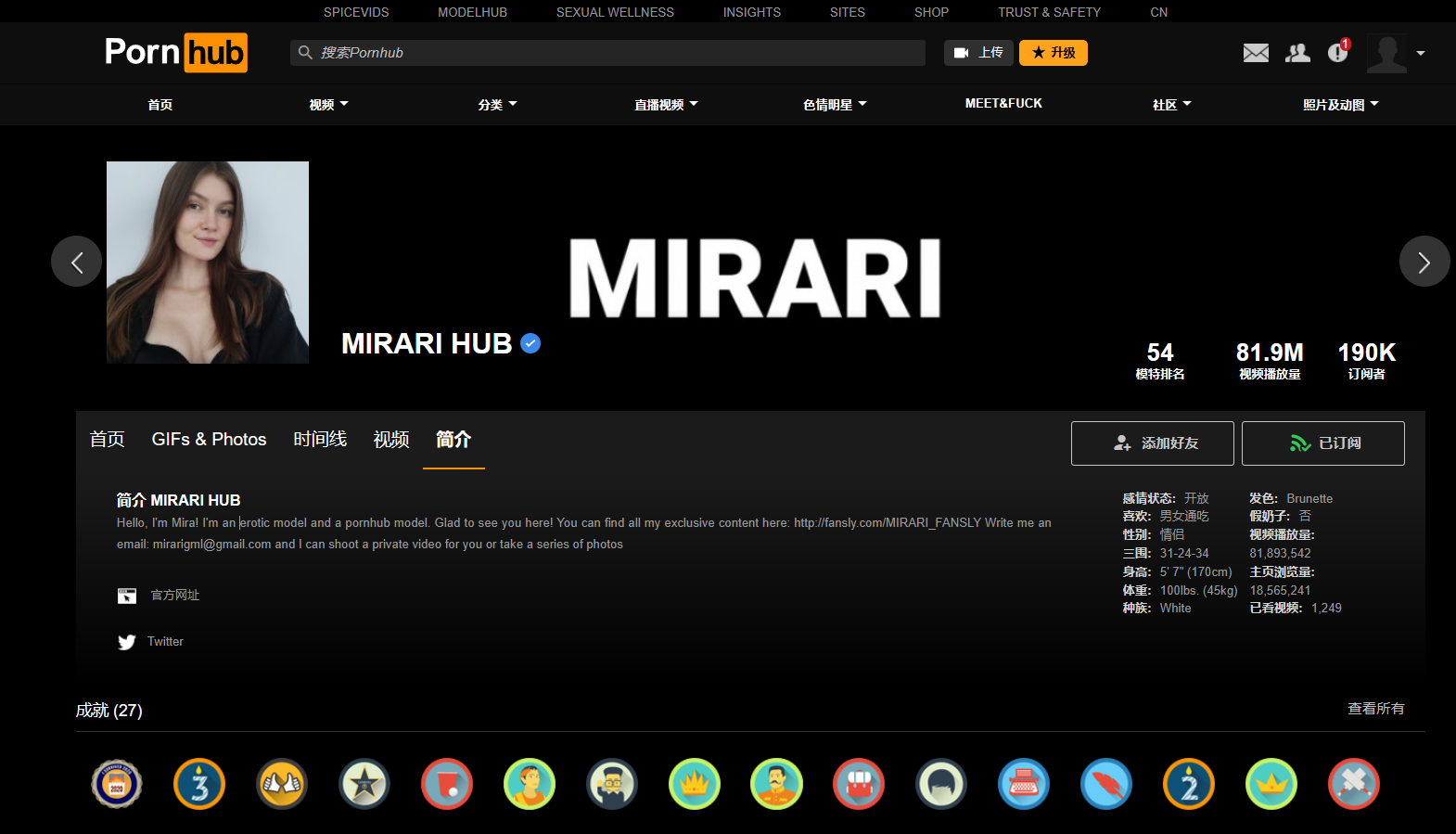
Task: Click the red backpack achievement badge
Action: point(859,784)
